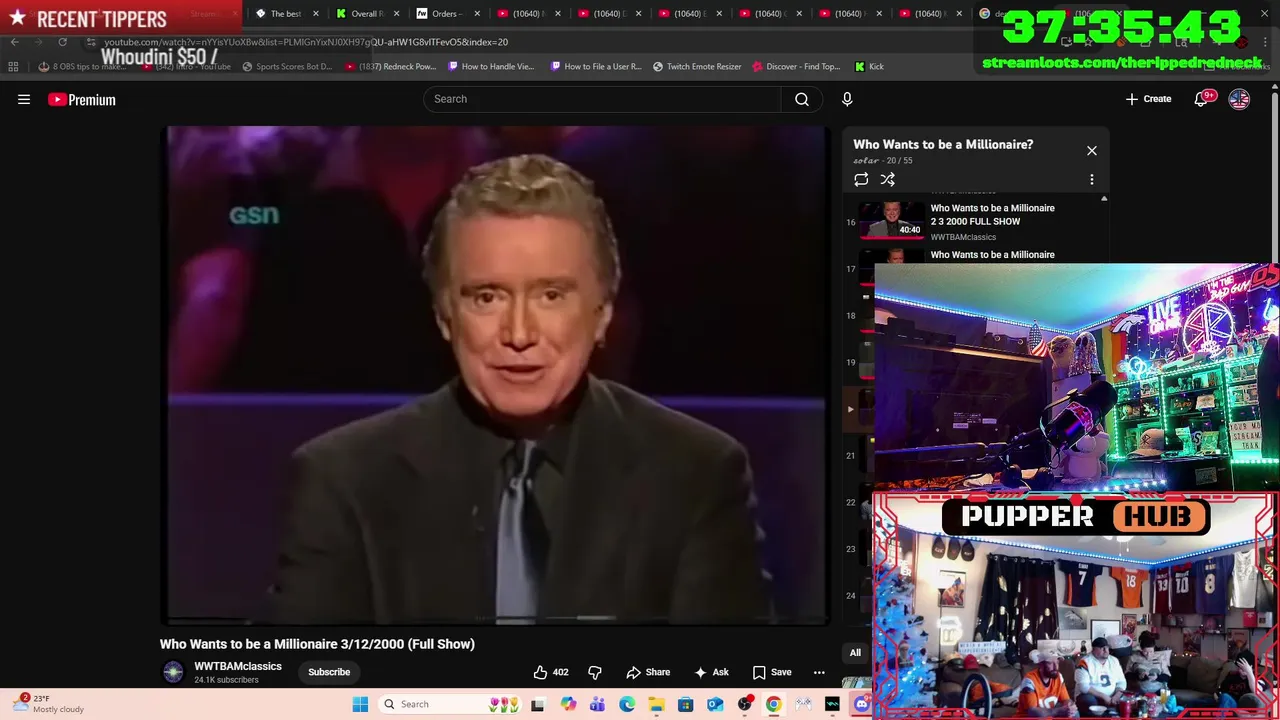Open the Create menu
The image size is (1280, 720).
1148,99
